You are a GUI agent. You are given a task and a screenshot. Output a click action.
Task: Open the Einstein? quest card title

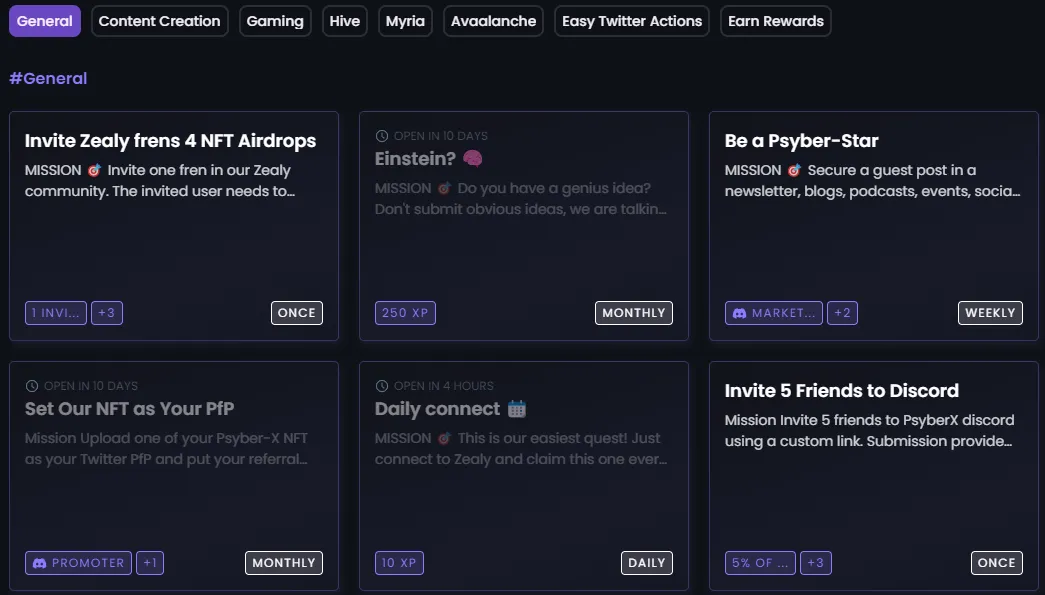coord(415,159)
